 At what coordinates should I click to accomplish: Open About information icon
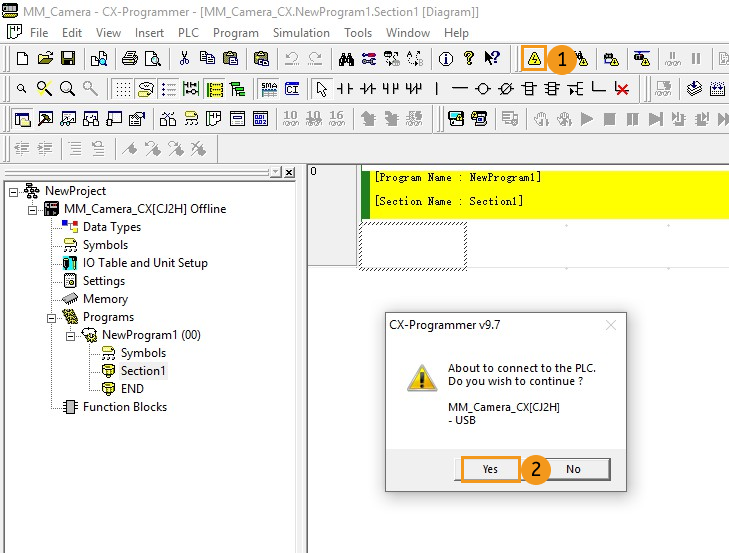coord(445,59)
